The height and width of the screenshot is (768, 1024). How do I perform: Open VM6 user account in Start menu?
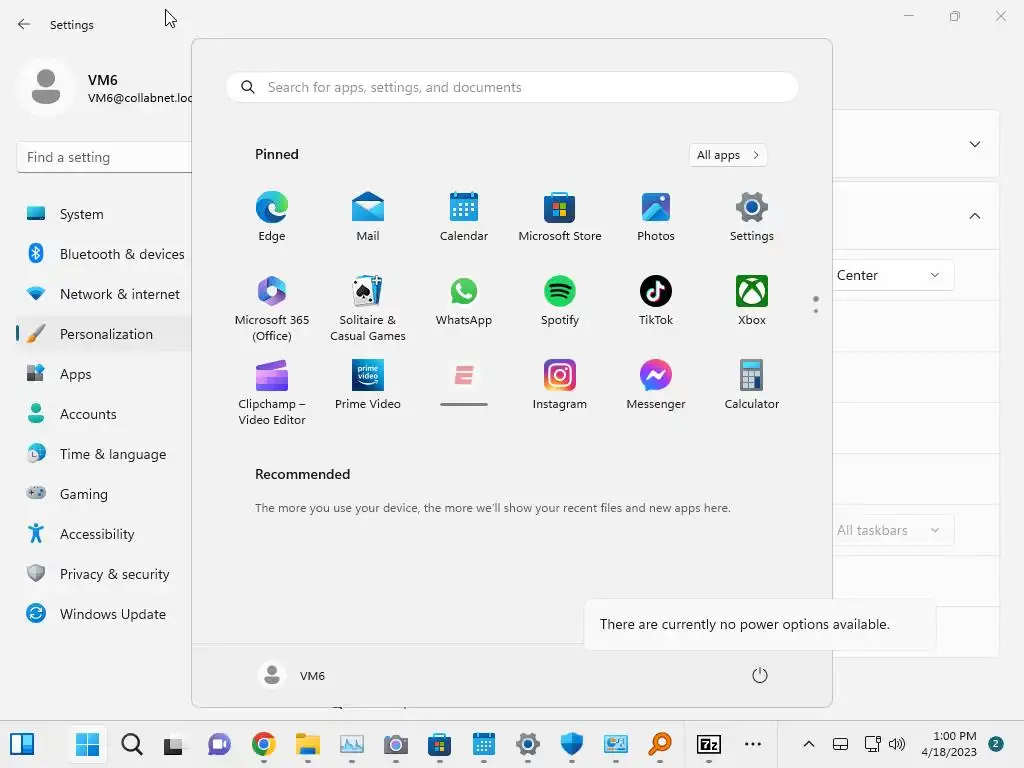pyautogui.click(x=292, y=675)
